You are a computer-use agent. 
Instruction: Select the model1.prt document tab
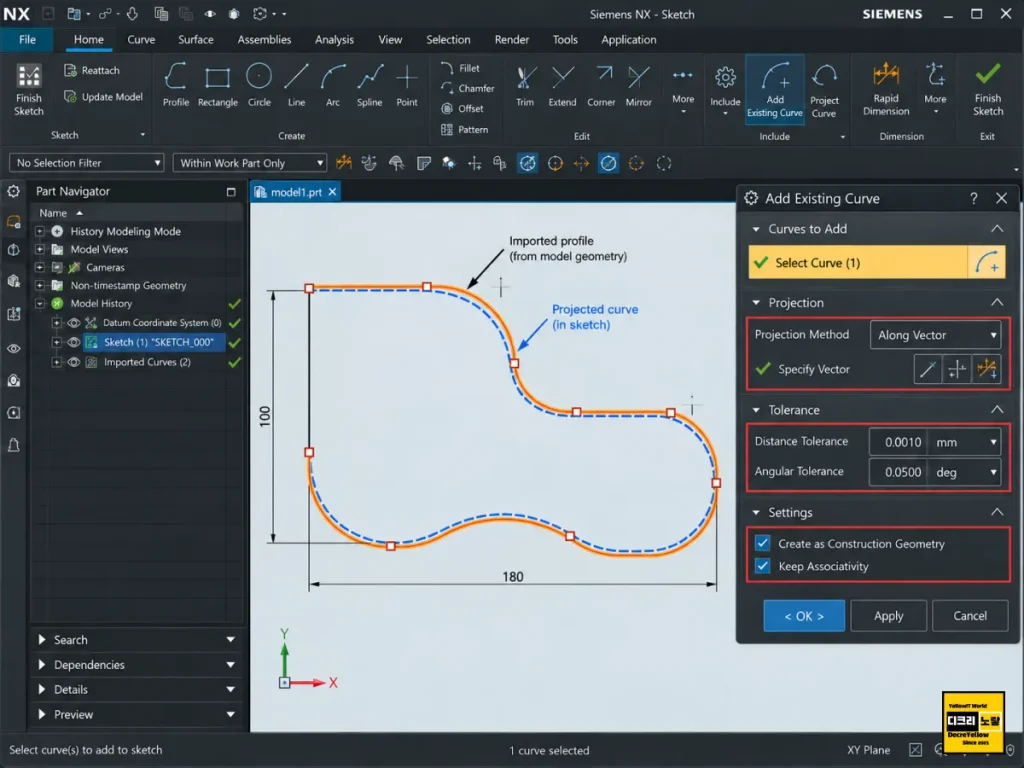pyautogui.click(x=296, y=192)
